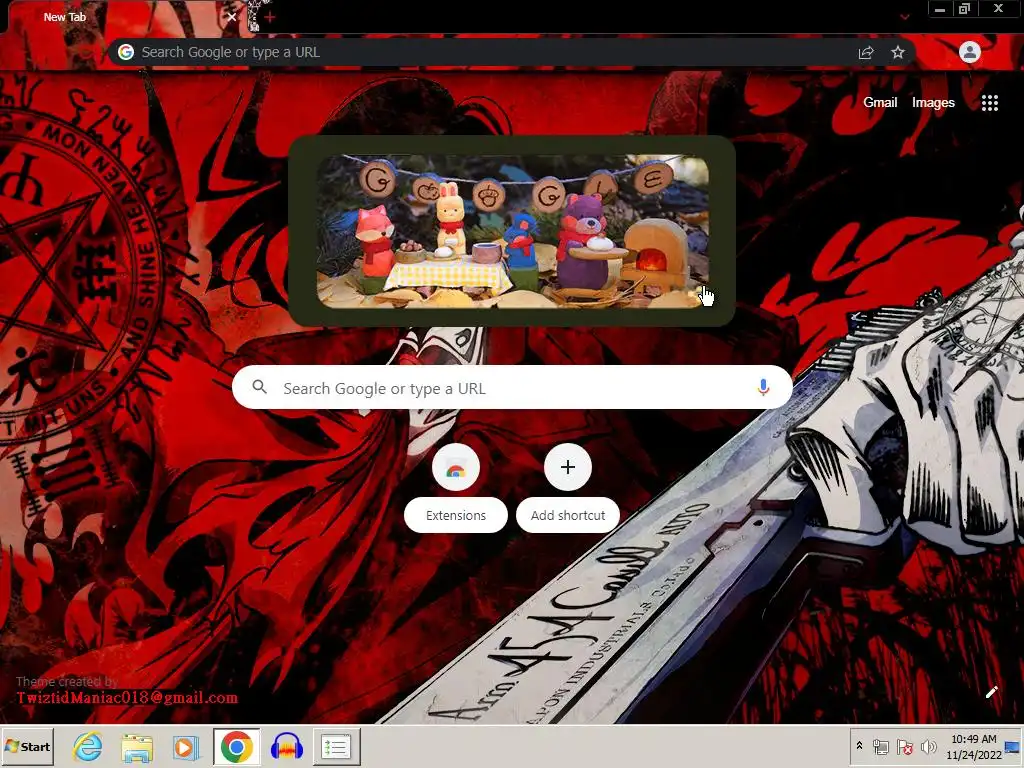Open the Extensions shortcut icon
The width and height of the screenshot is (1024, 768).
coord(456,468)
